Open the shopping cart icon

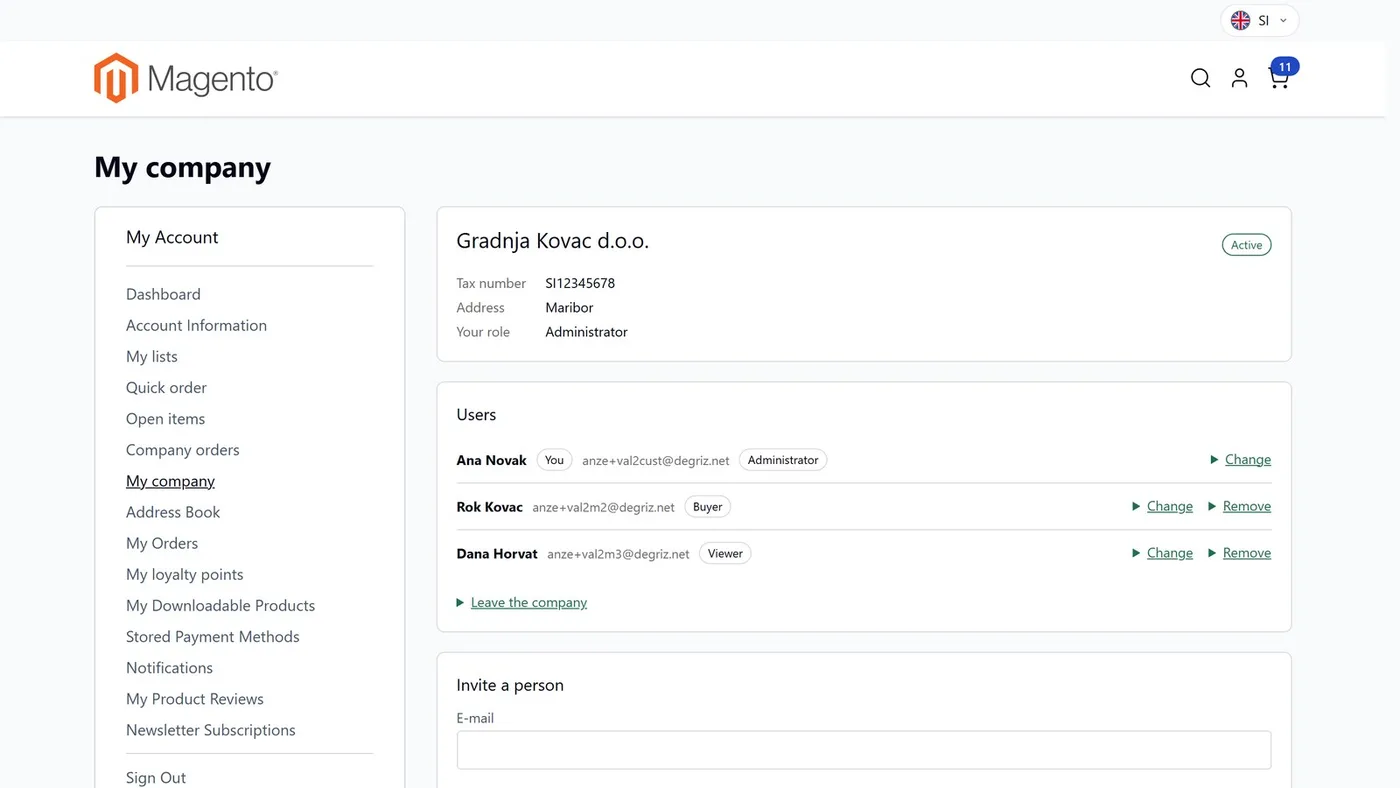[1278, 79]
